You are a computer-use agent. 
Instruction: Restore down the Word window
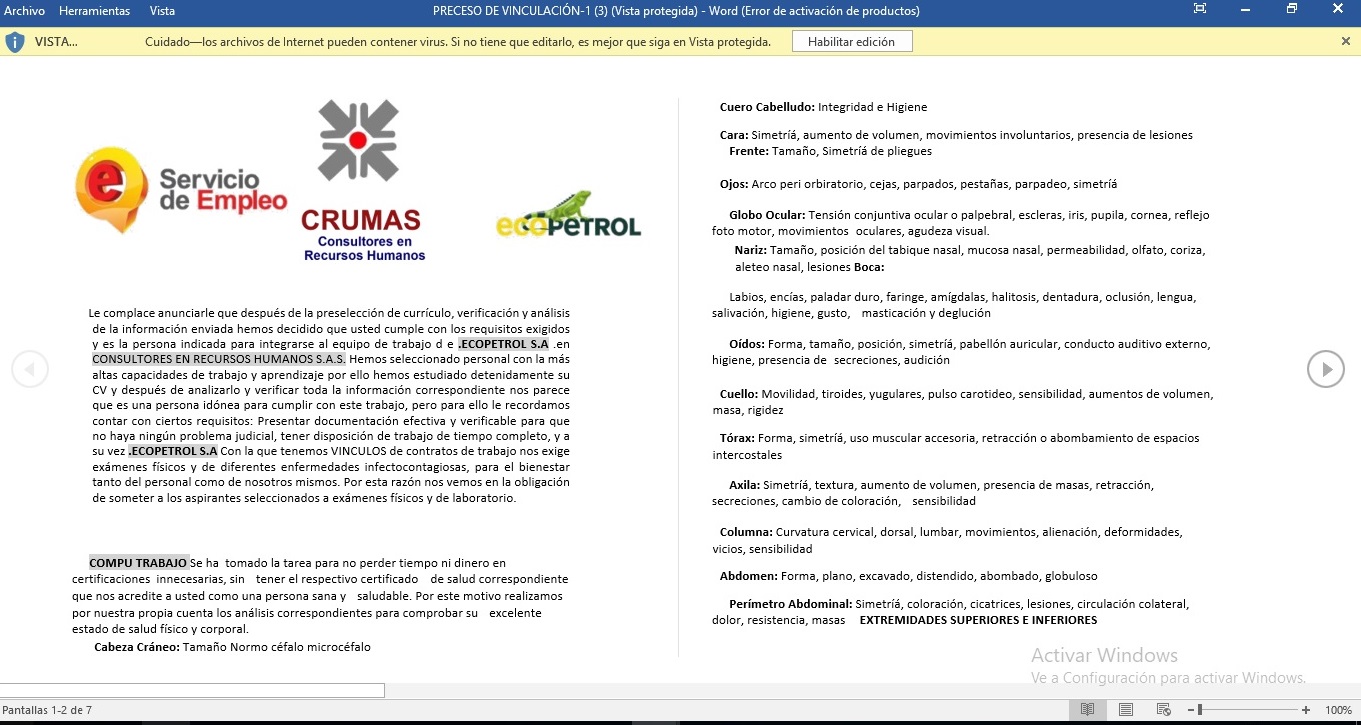(x=1292, y=10)
